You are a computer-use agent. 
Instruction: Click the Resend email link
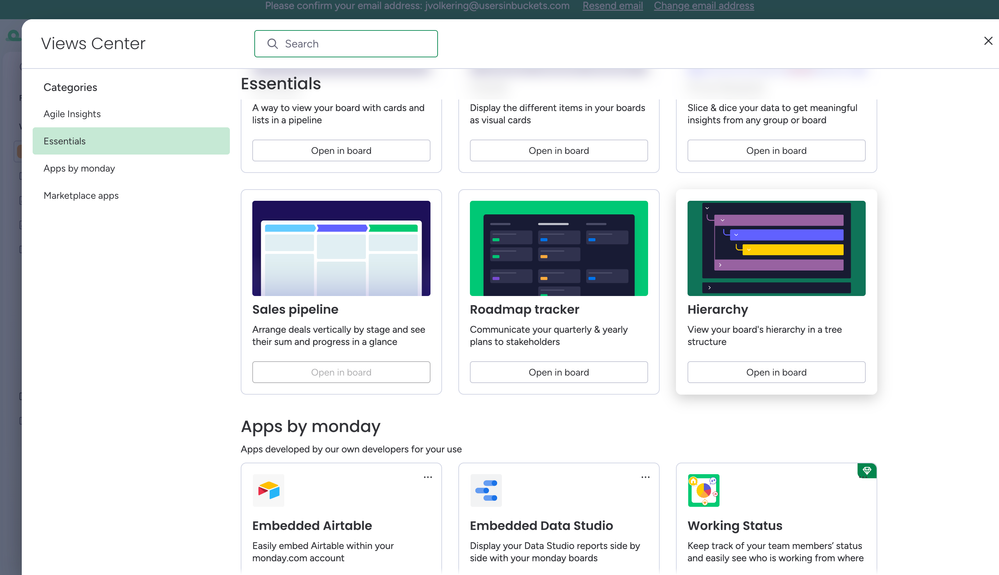612,6
